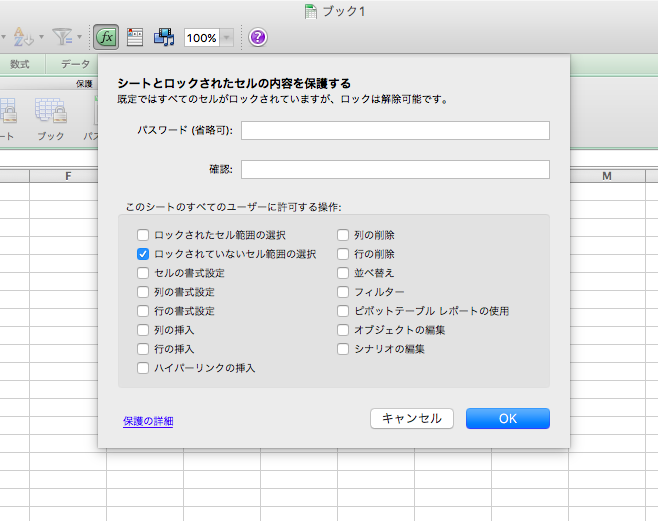
Task: Click the パスワード input field
Action: point(395,131)
